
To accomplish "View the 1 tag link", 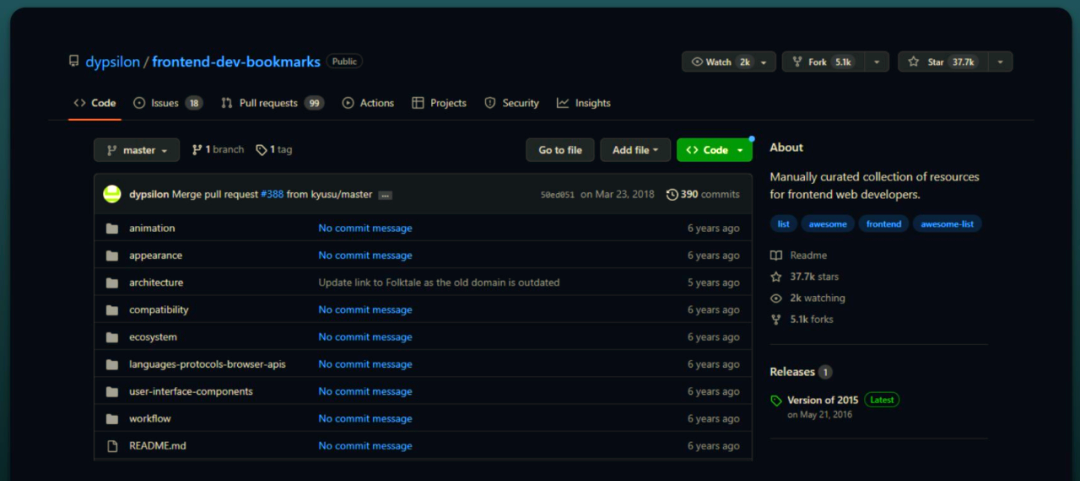I will click(x=274, y=150).
